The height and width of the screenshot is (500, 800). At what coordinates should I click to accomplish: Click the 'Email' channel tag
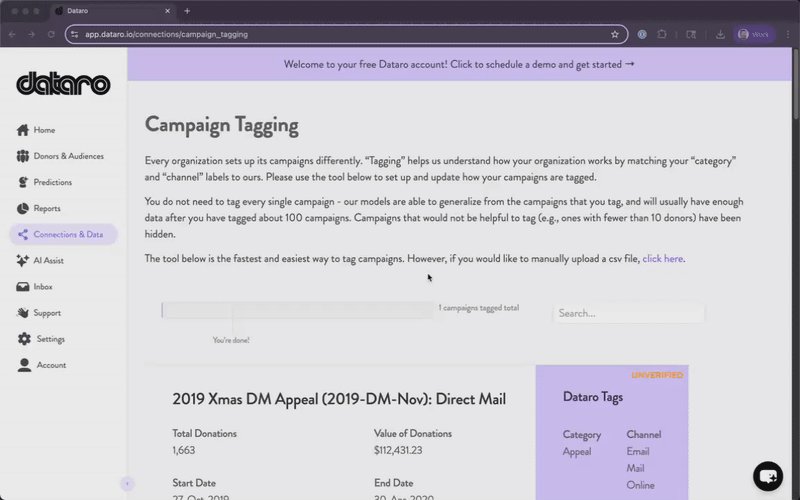point(638,452)
